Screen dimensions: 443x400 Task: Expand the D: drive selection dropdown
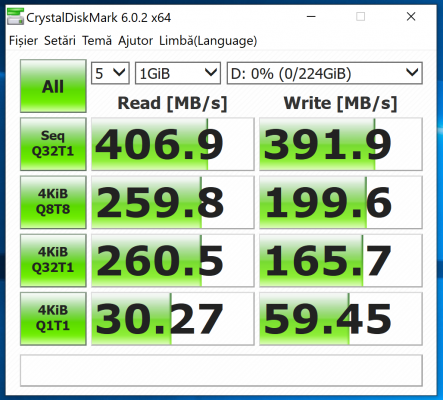click(x=325, y=73)
